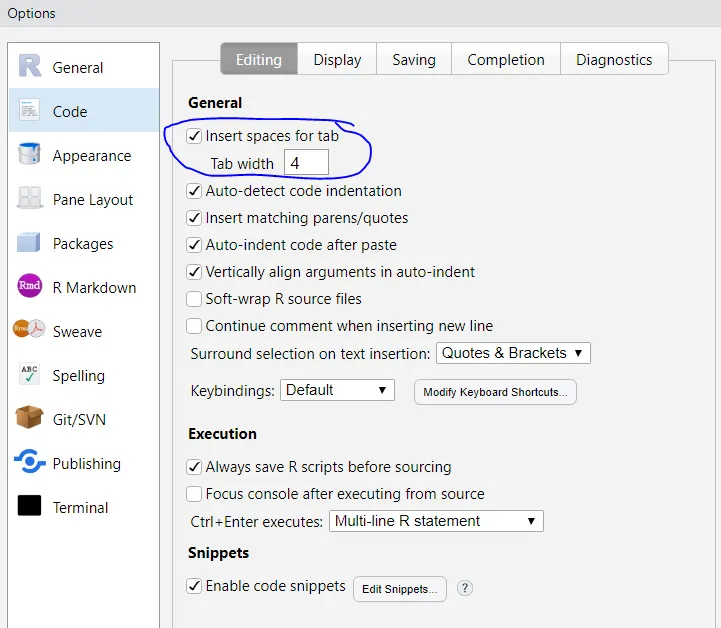Image resolution: width=721 pixels, height=628 pixels.
Task: Disable Insert spaces for tab
Action: coord(195,136)
